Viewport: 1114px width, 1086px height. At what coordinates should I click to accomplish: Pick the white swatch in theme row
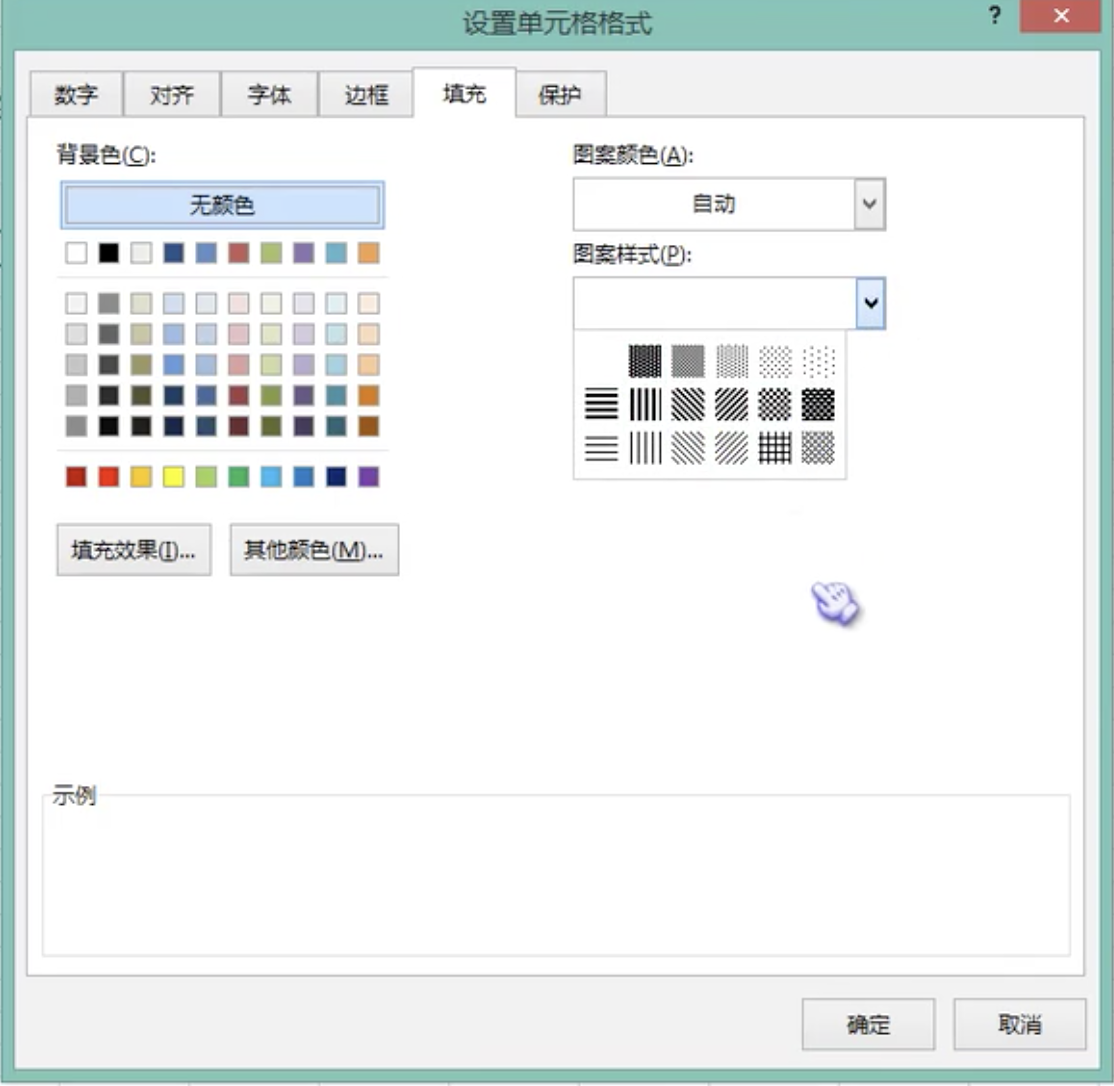click(76, 253)
